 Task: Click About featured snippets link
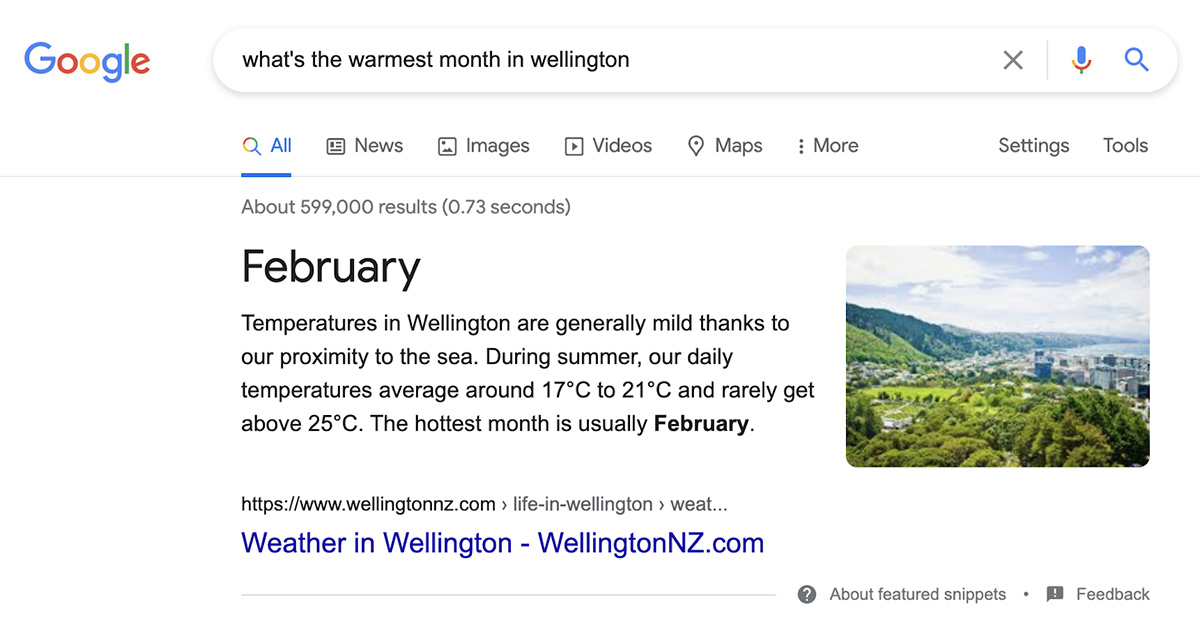917,594
